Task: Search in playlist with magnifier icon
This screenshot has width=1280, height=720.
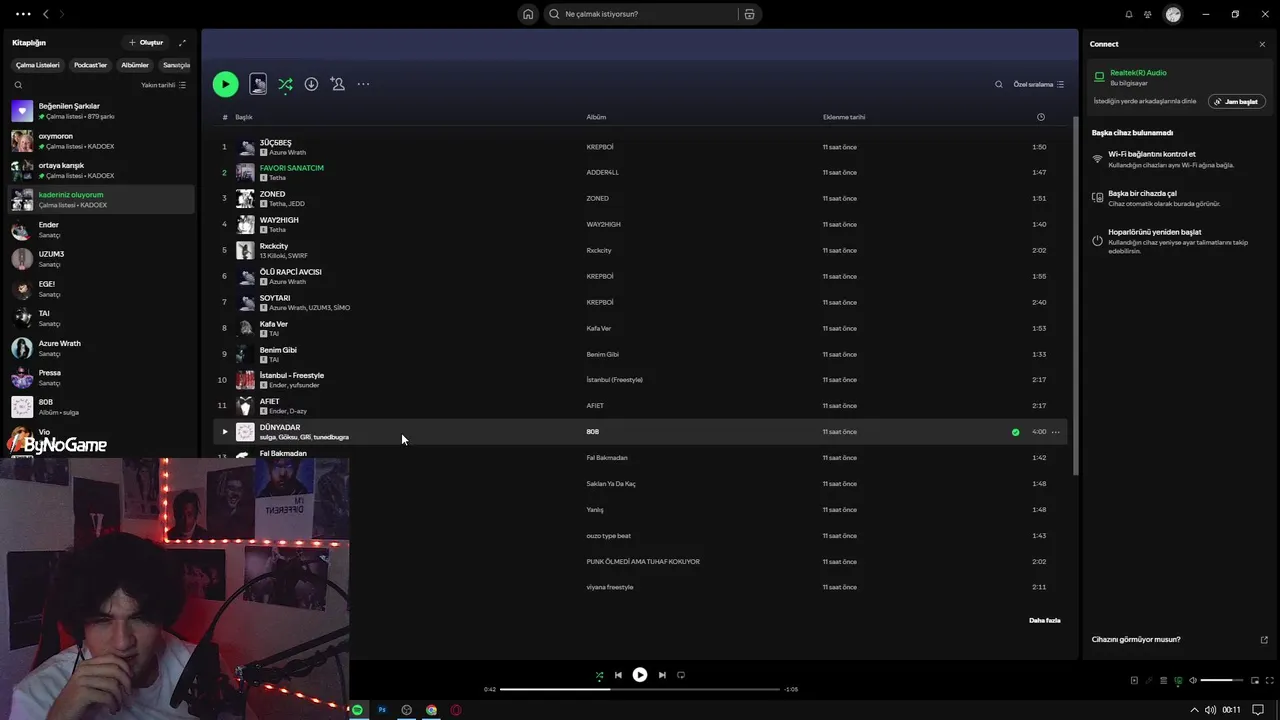Action: (x=998, y=85)
